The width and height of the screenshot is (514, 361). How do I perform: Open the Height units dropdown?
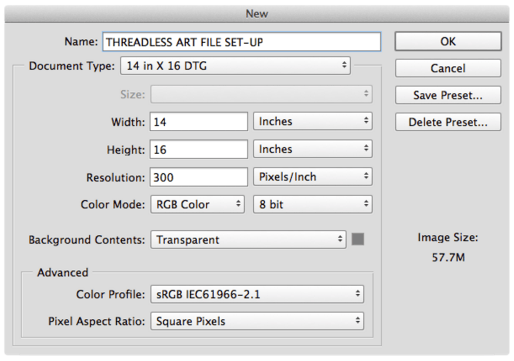313,149
